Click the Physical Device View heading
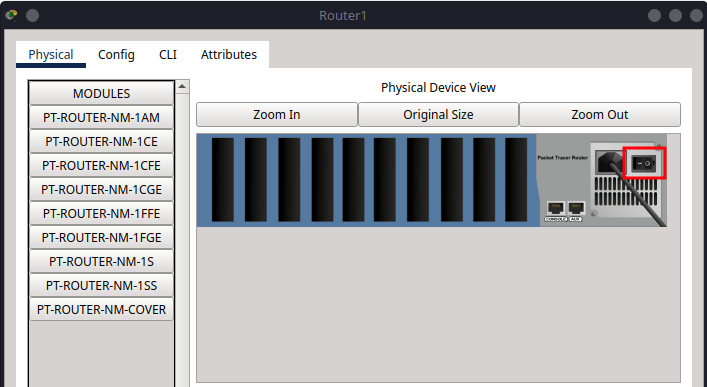This screenshot has height=387, width=707. [x=438, y=88]
